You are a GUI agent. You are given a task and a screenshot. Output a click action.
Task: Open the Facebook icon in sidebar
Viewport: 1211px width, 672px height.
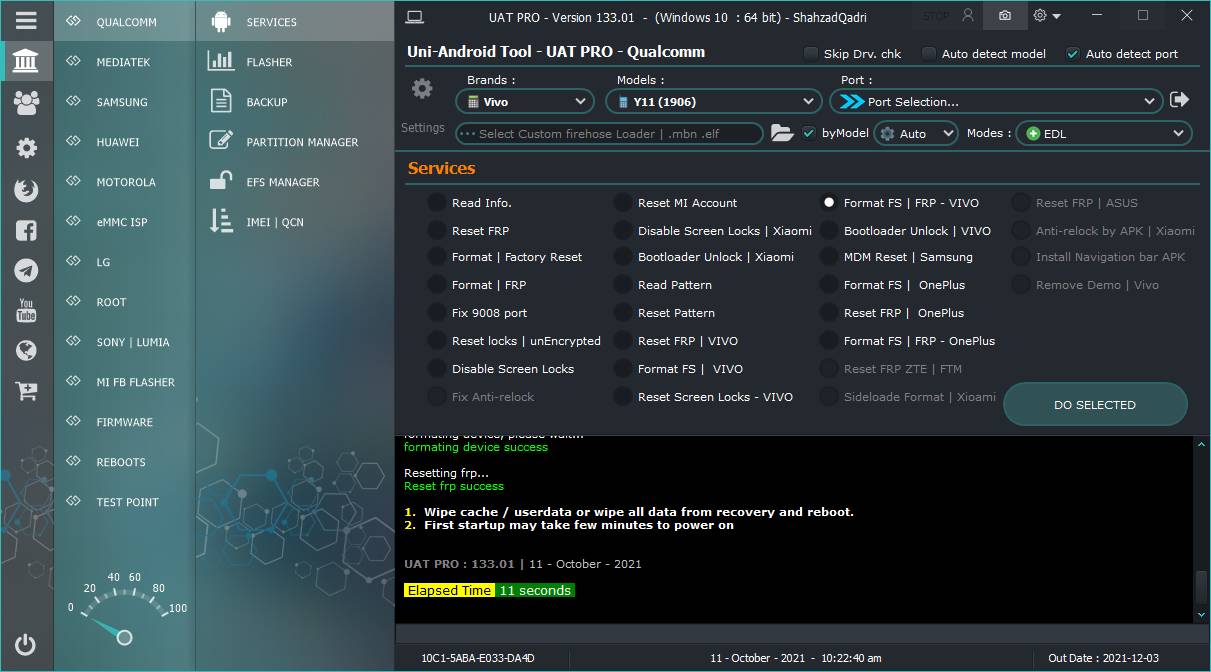pyautogui.click(x=26, y=231)
